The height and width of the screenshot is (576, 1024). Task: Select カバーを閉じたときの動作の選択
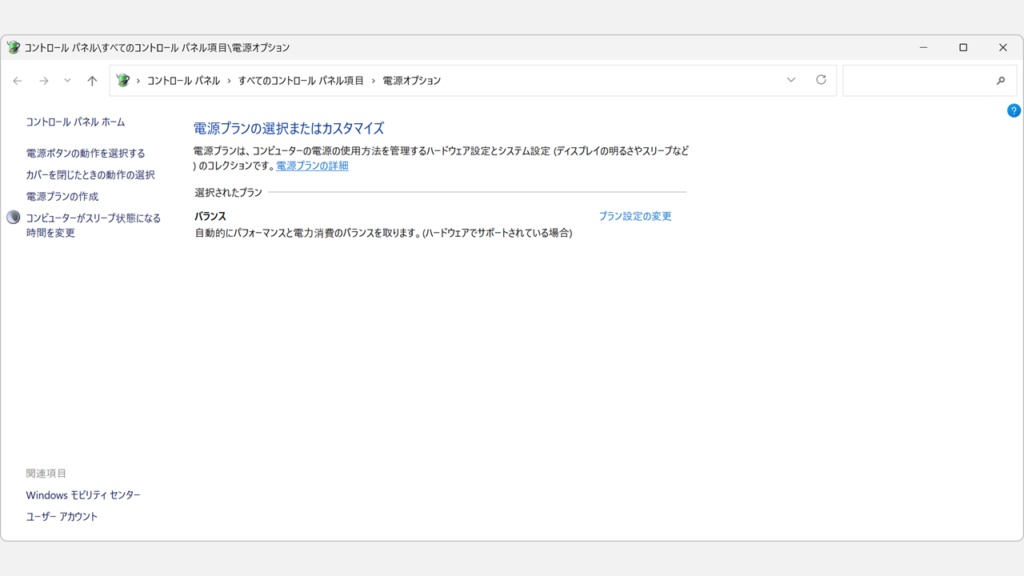[90, 174]
